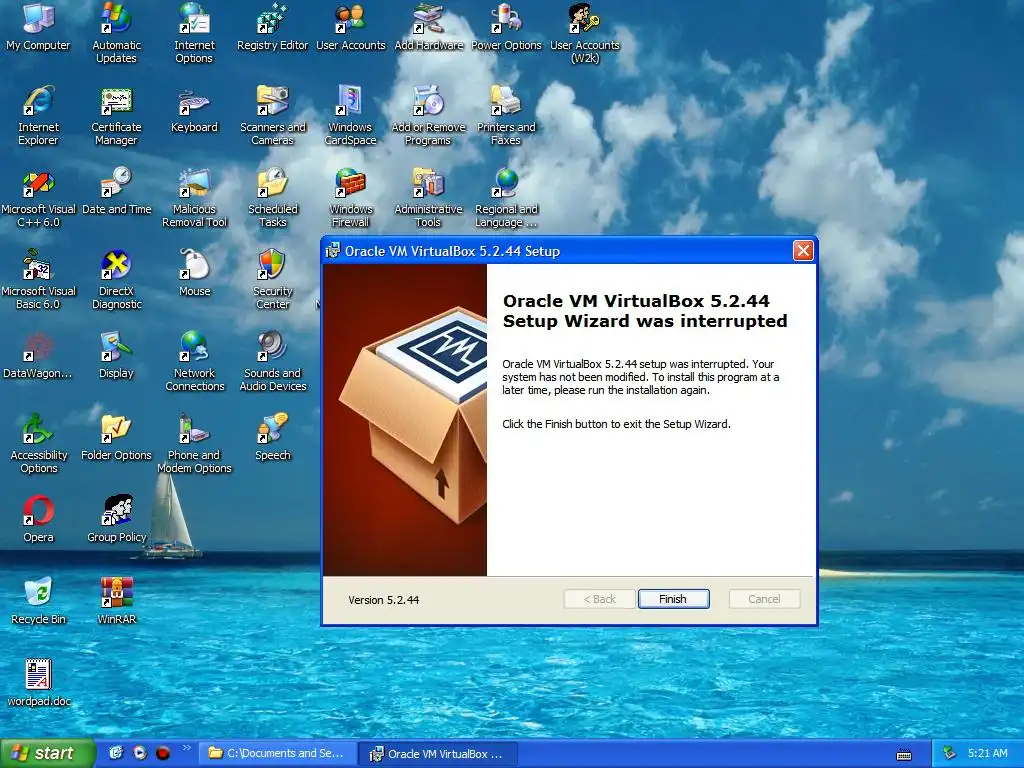Image resolution: width=1024 pixels, height=768 pixels.
Task: Select the Keyboard control panel icon
Action: pyautogui.click(x=194, y=110)
